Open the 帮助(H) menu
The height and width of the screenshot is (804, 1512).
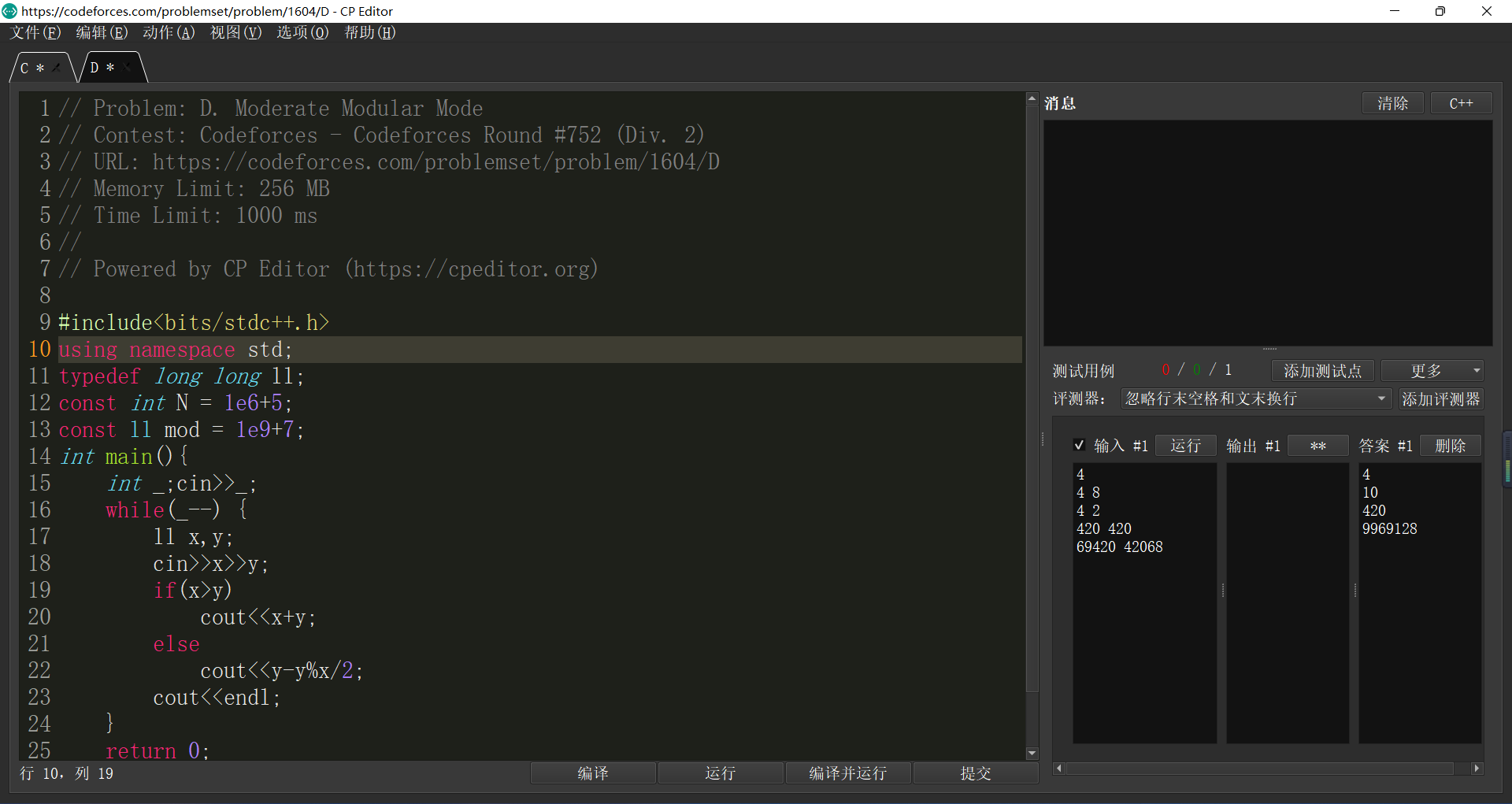click(370, 32)
